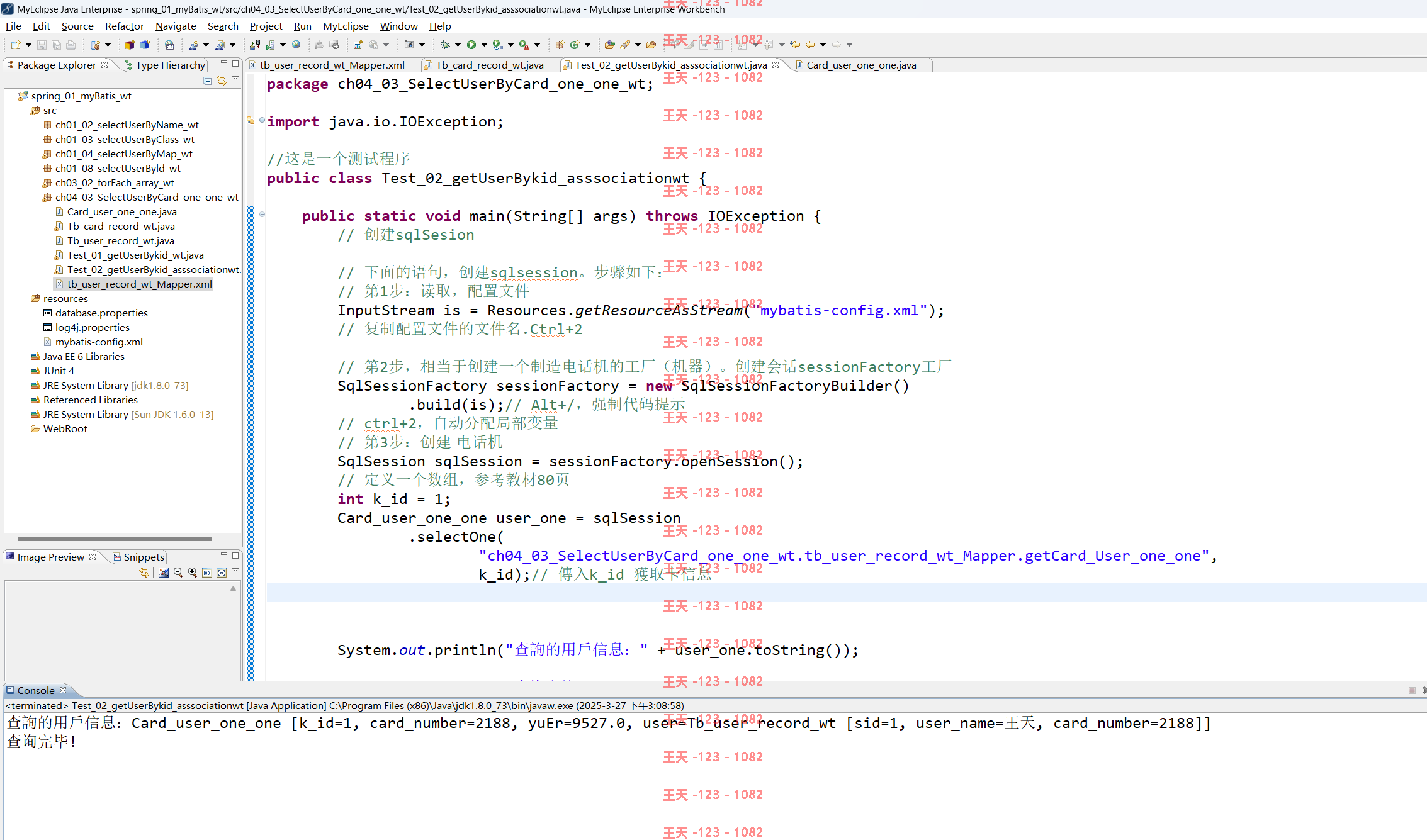Expand the folded import block
Image resolution: width=1427 pixels, height=840 pixels.
click(x=262, y=120)
